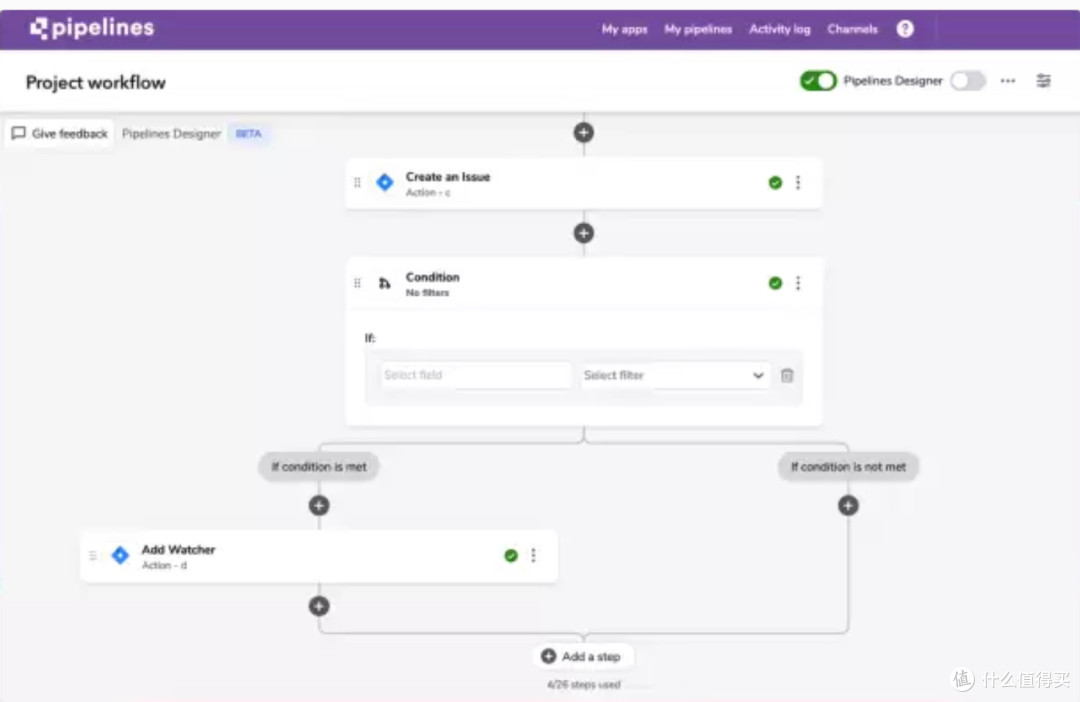Image resolution: width=1080 pixels, height=702 pixels.
Task: Add step between Create an Issue and Condition
Action: pyautogui.click(x=583, y=233)
